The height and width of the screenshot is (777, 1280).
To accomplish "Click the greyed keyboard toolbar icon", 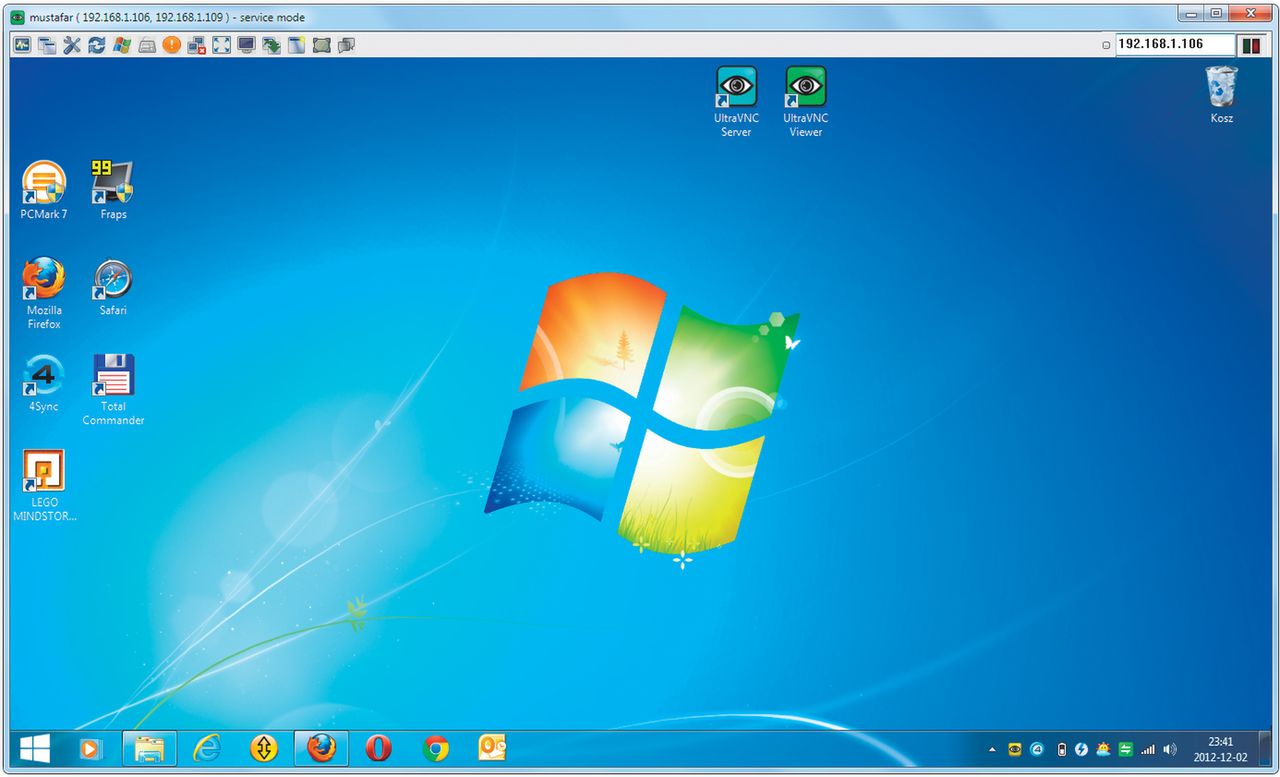I will (147, 45).
